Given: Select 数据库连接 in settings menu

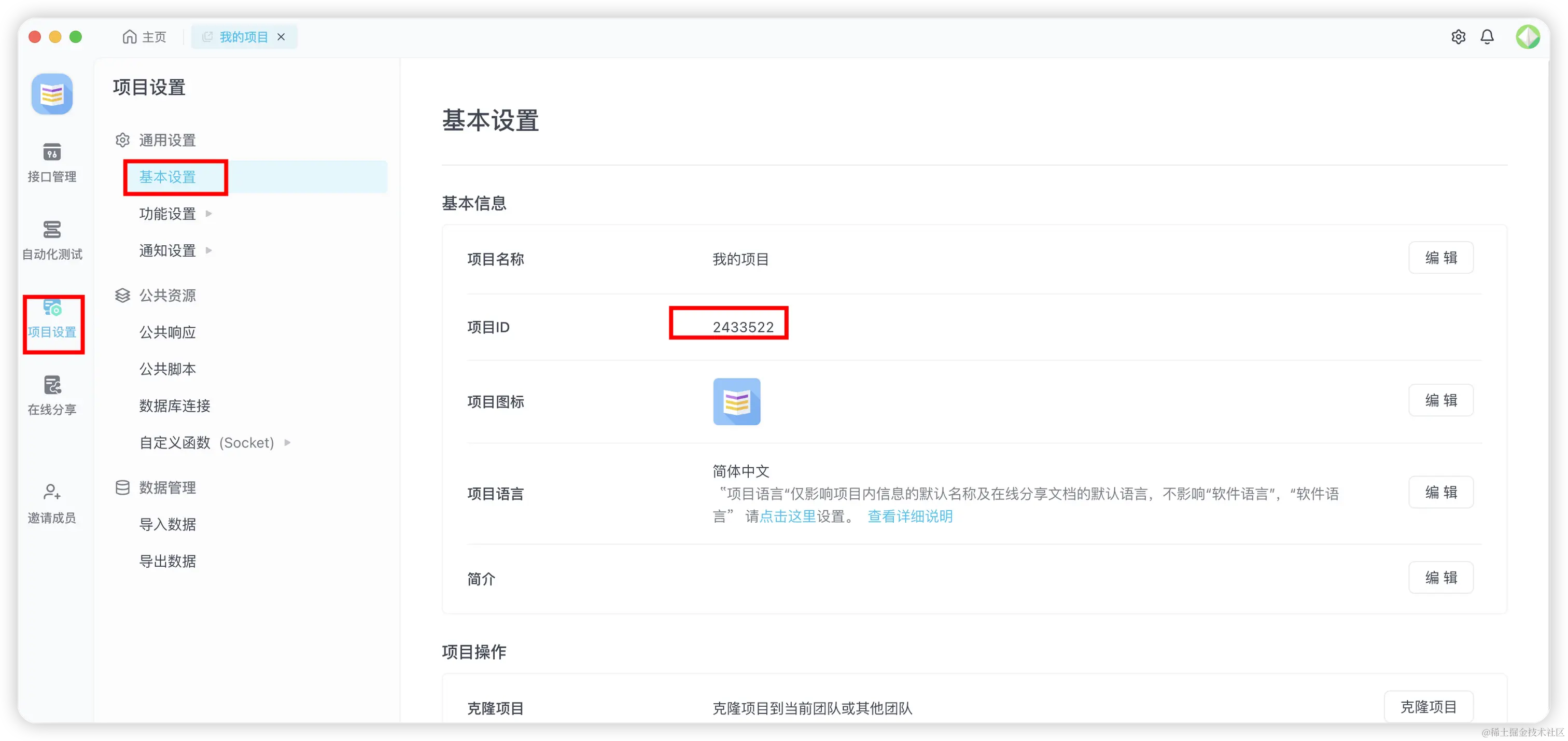Looking at the screenshot, I should click(175, 406).
